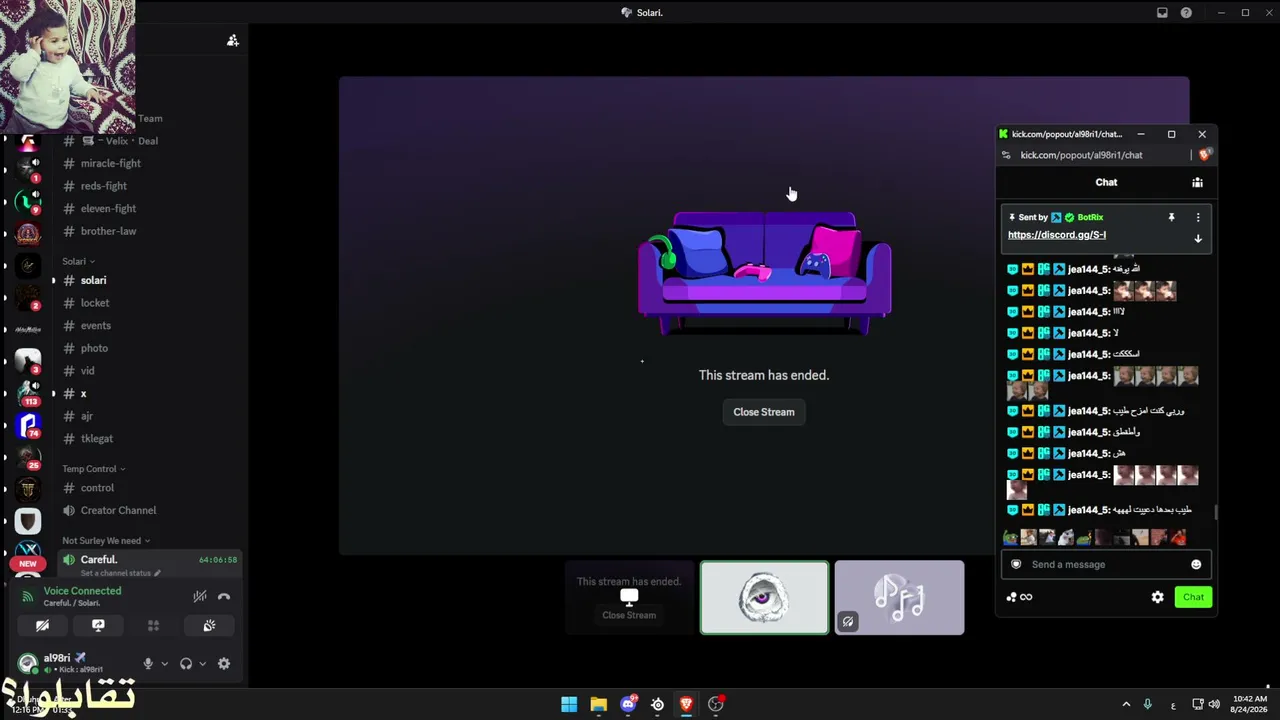The image size is (1280, 720).
Task: Open Kick chat settings gear
Action: pos(1157,597)
